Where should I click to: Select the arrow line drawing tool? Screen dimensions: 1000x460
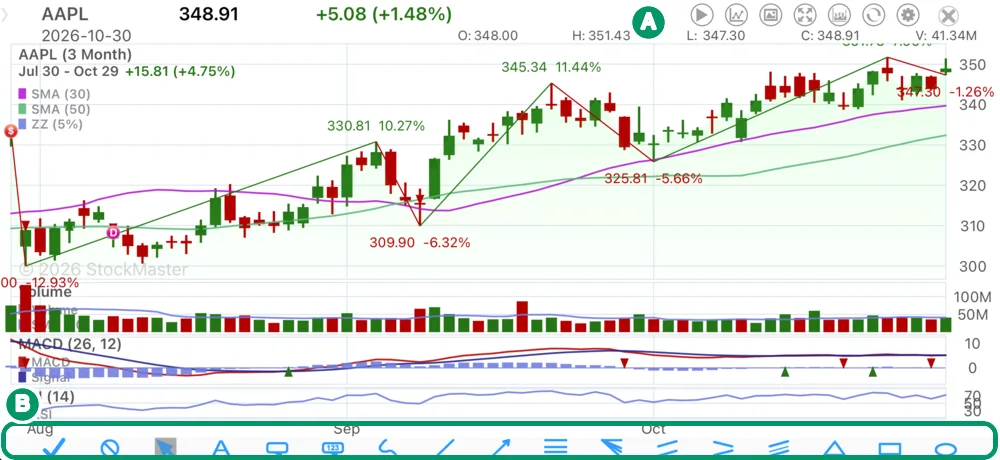499,448
